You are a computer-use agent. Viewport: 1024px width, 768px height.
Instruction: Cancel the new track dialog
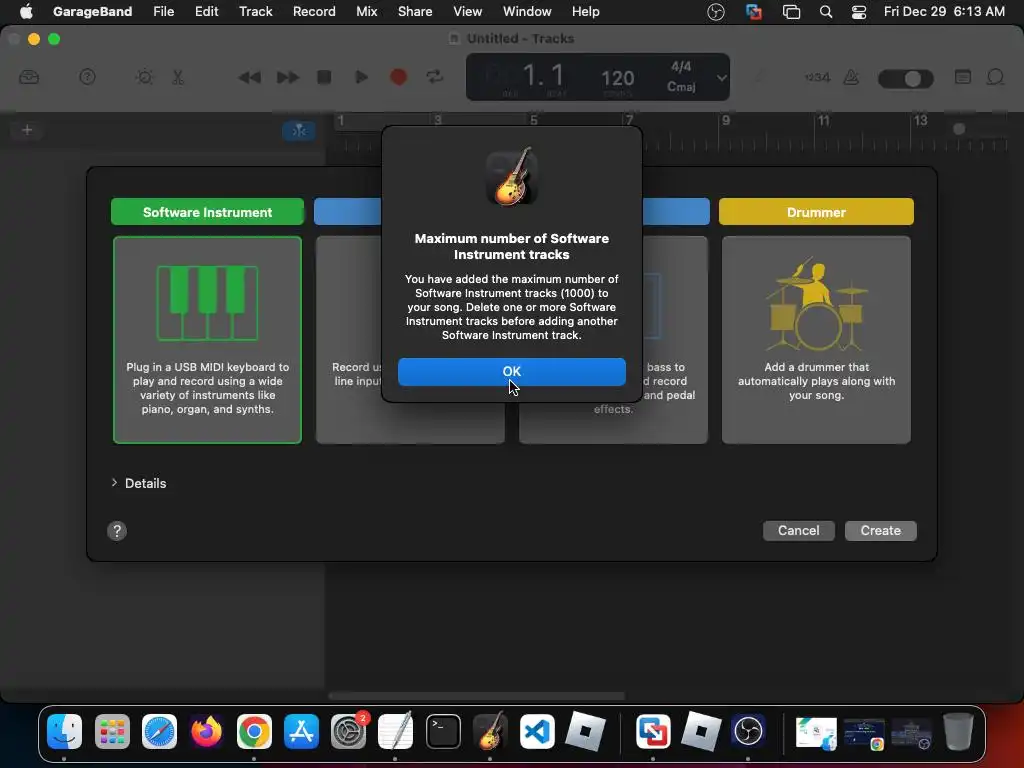tap(798, 530)
